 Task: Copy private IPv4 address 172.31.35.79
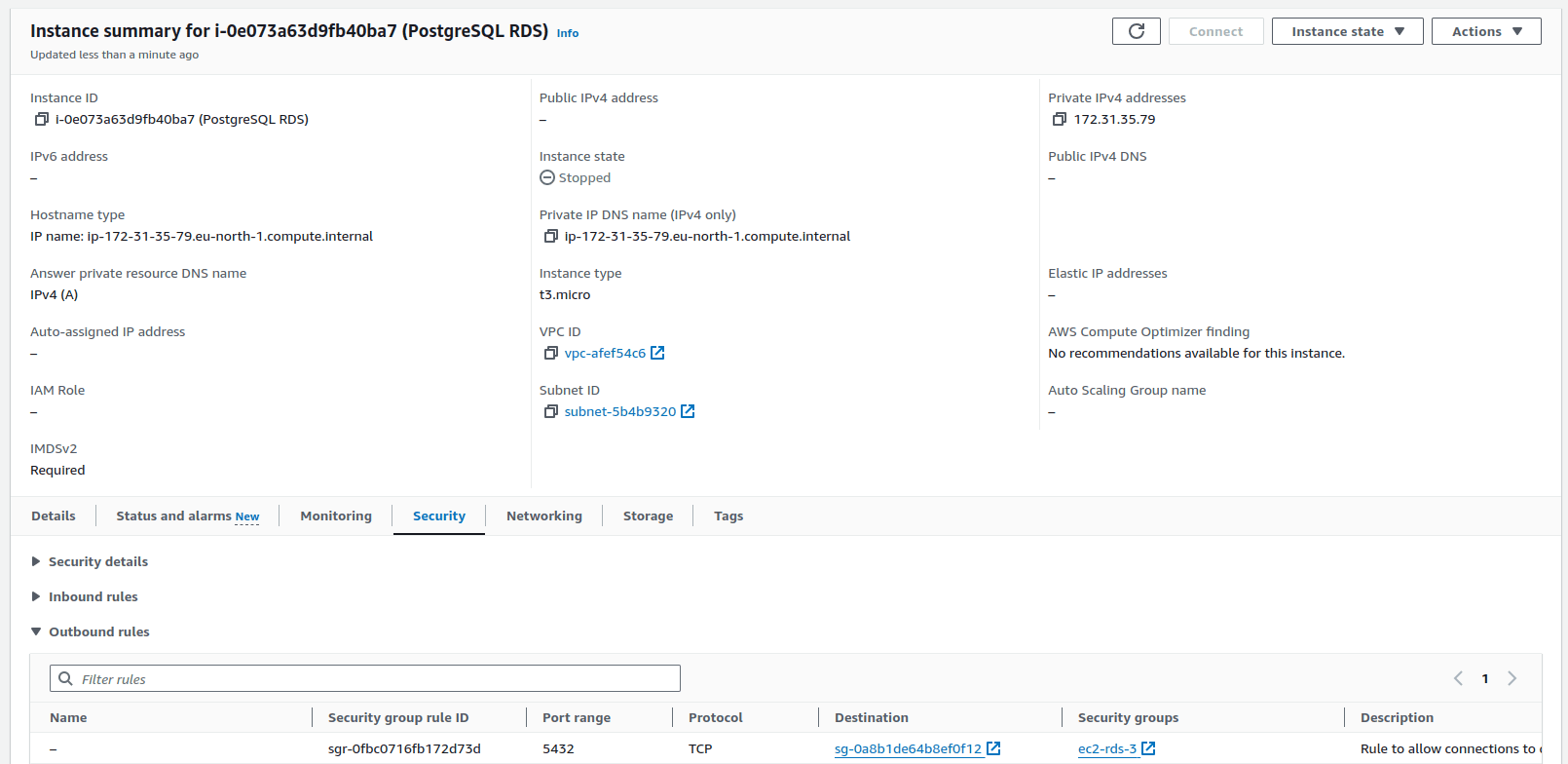point(1060,119)
